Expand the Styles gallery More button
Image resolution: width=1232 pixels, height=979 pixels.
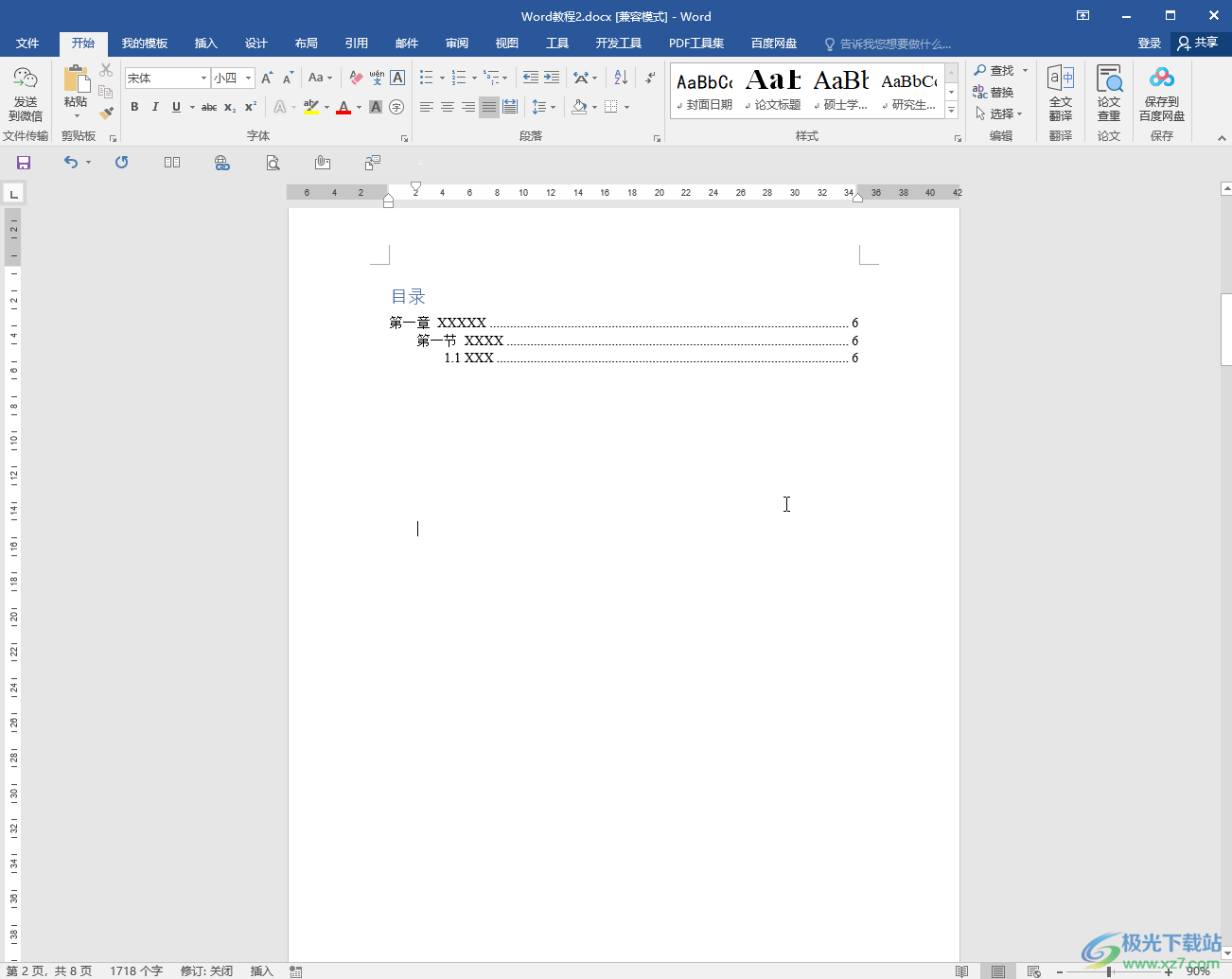point(952,111)
